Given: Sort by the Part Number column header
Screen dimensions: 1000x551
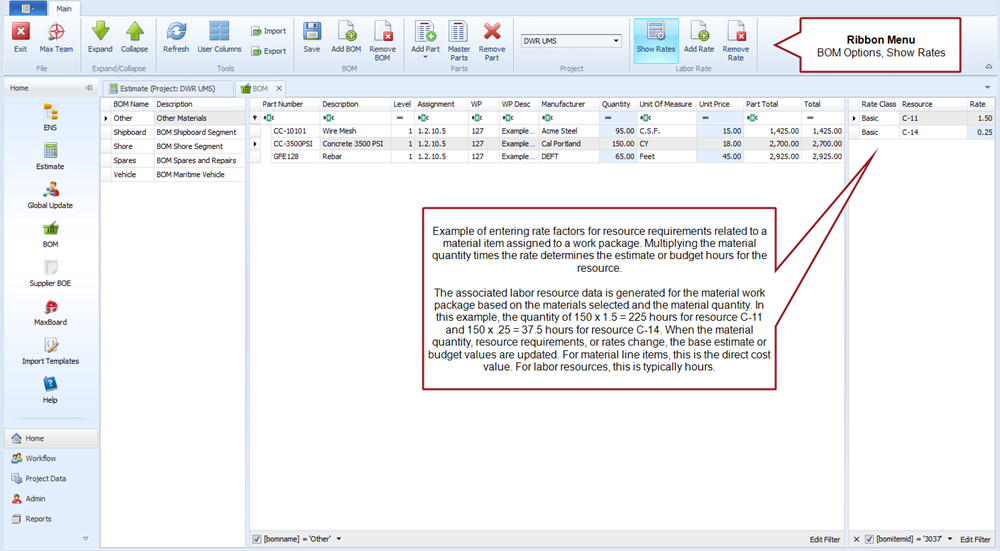Looking at the screenshot, I should 283,104.
